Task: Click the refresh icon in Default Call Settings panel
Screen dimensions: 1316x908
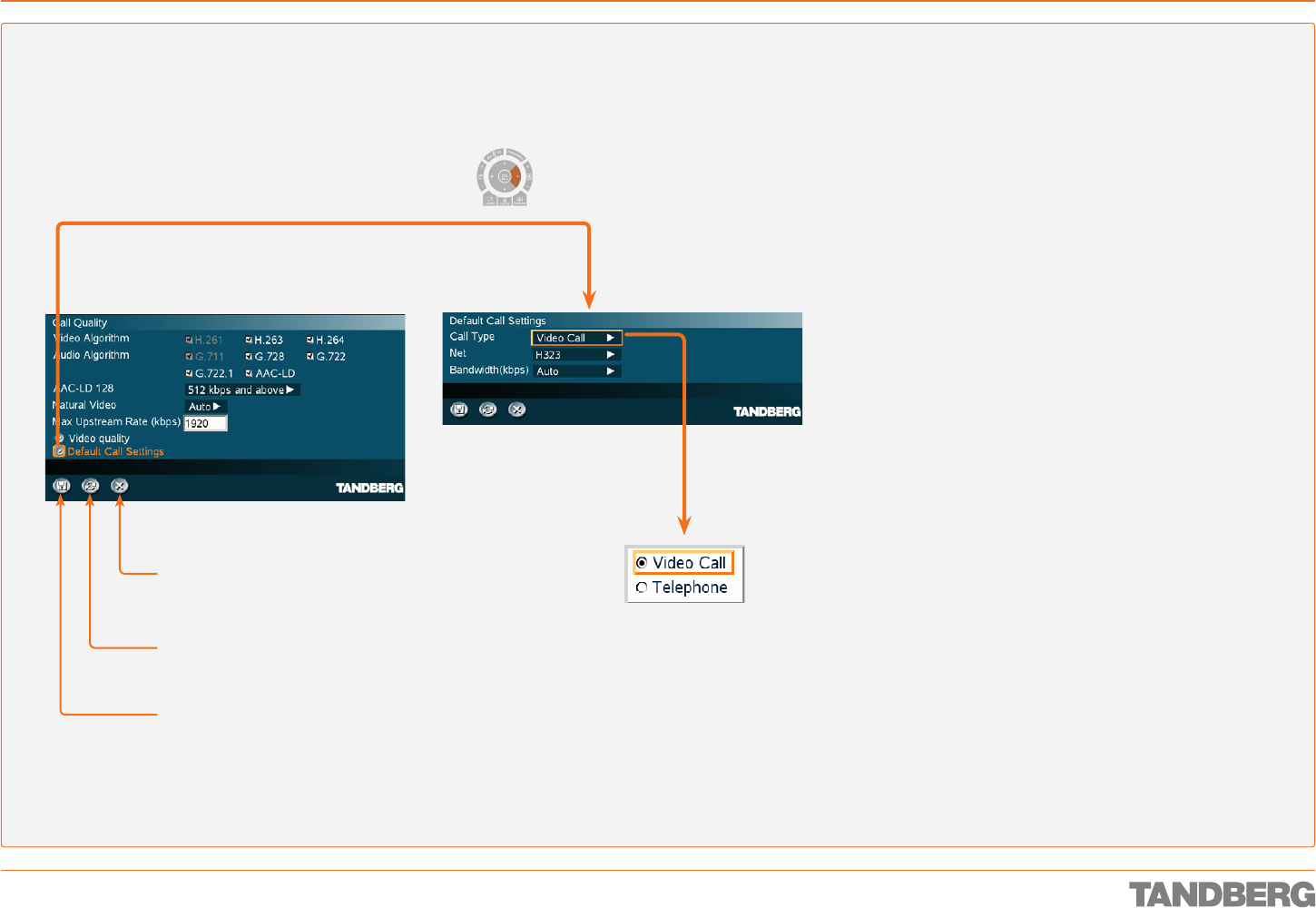Action: coord(488,410)
